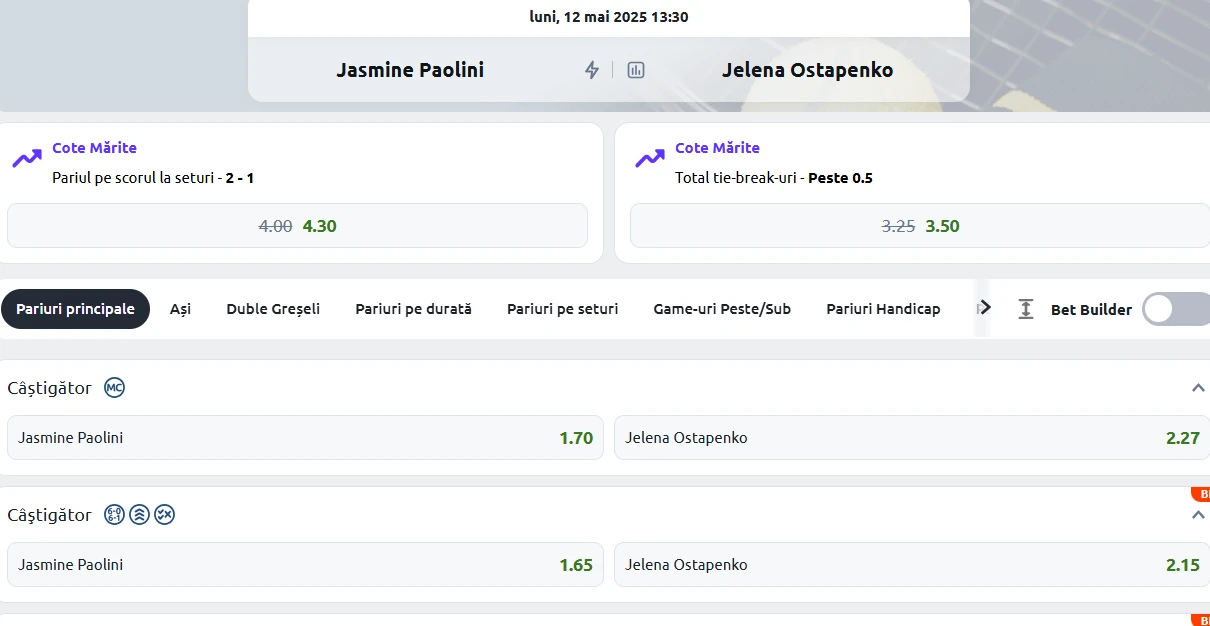Collapse the second Câștigător market
Image resolution: width=1210 pixels, height=626 pixels.
[x=1198, y=515]
